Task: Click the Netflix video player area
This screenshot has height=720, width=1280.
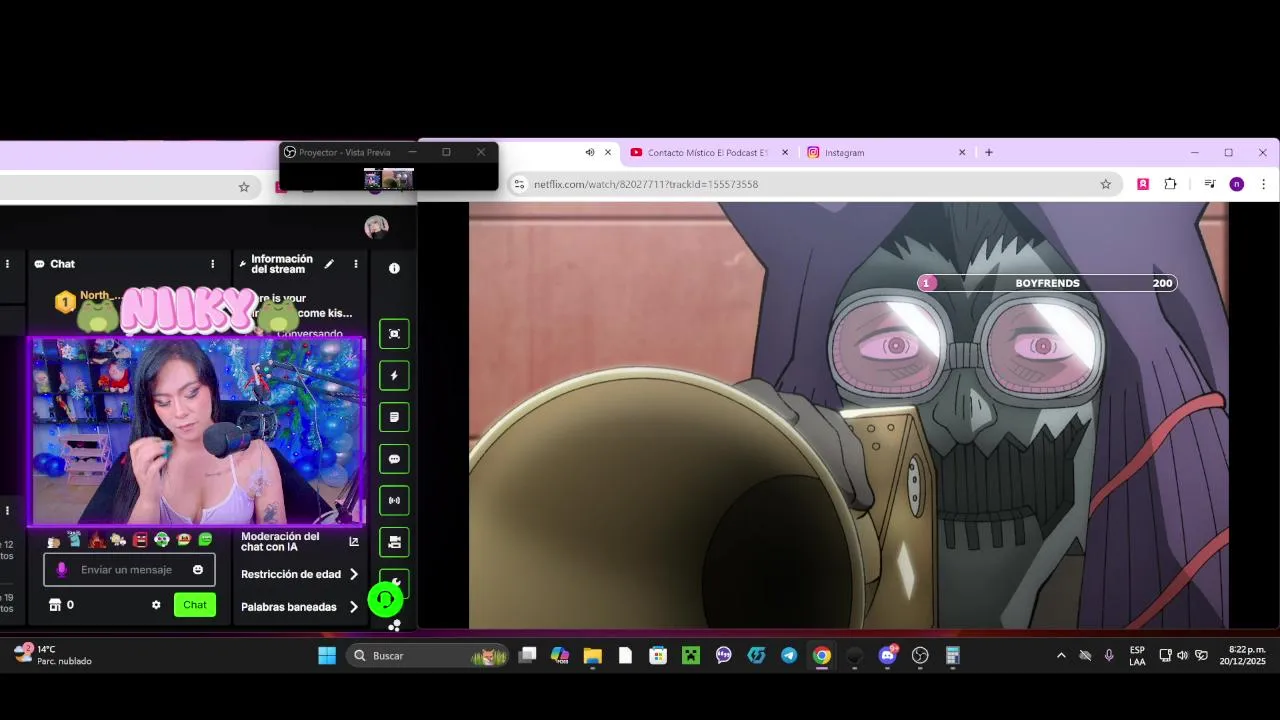Action: click(x=848, y=415)
